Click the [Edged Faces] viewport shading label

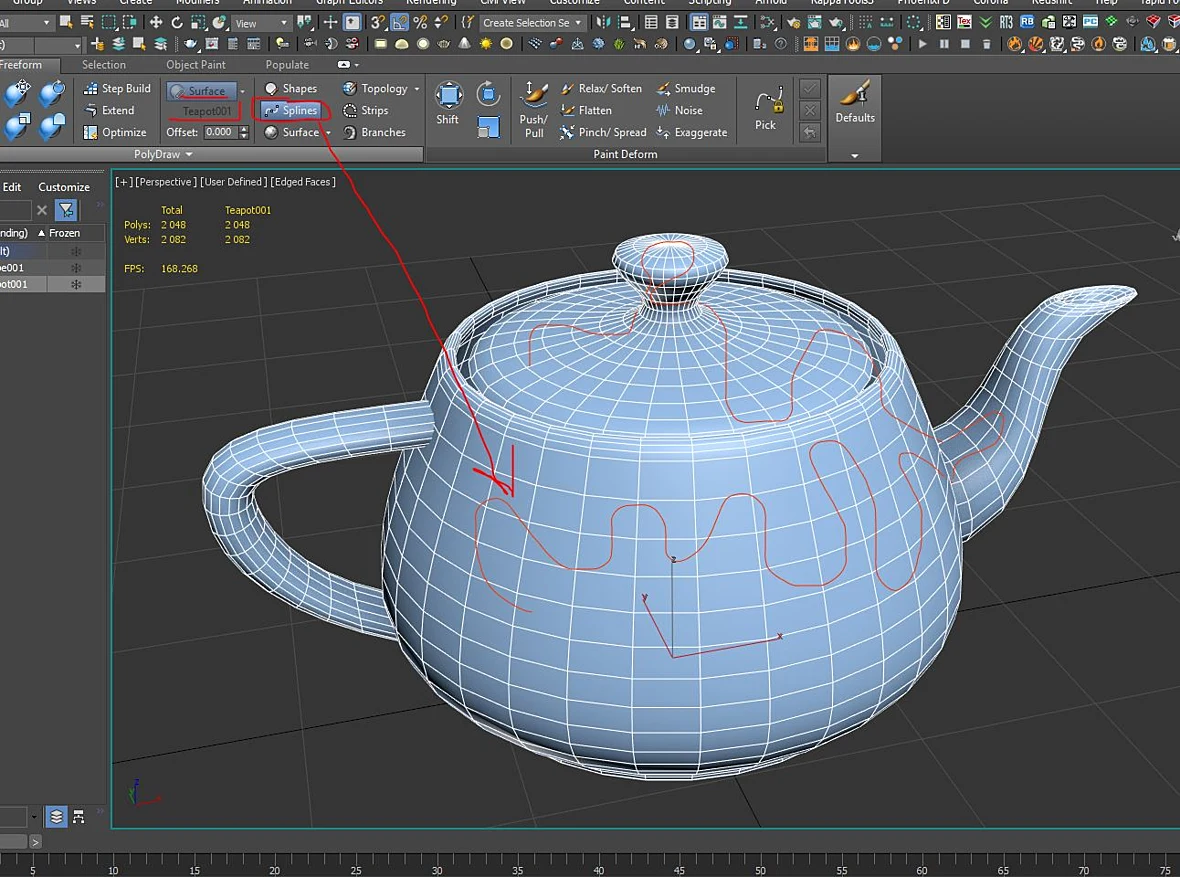pyautogui.click(x=303, y=181)
